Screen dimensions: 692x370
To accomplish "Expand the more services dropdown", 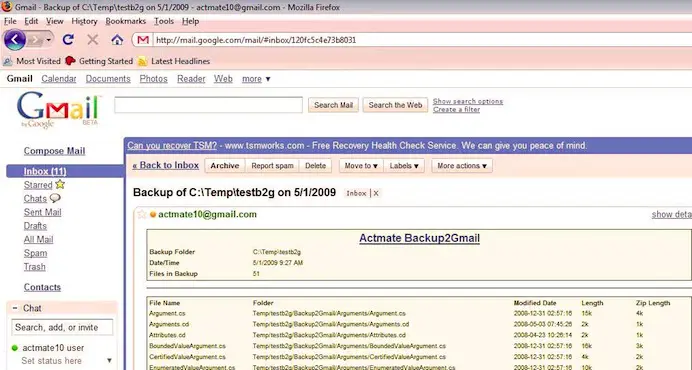I will [256, 79].
